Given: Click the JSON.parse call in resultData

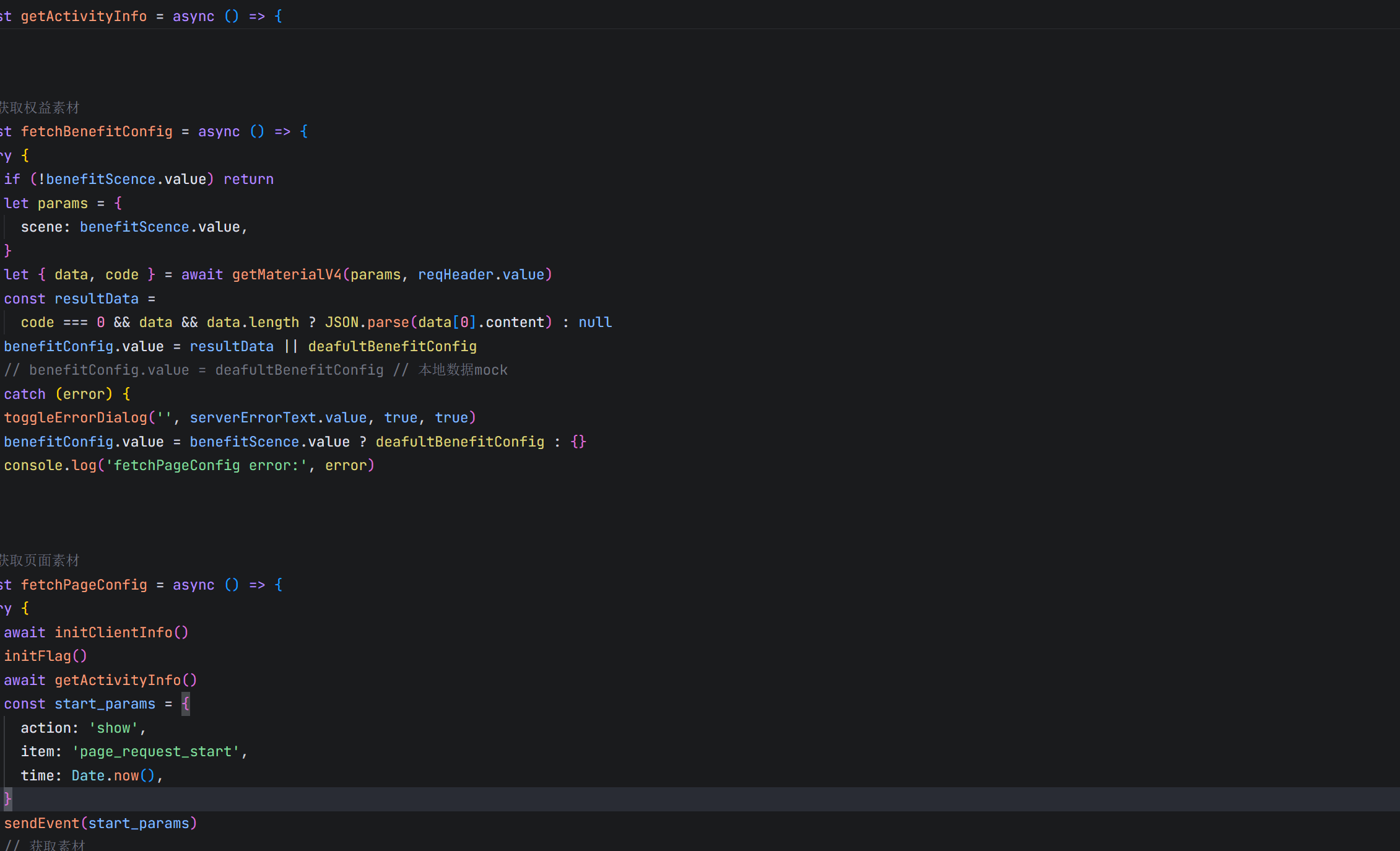Looking at the screenshot, I should (x=367, y=322).
